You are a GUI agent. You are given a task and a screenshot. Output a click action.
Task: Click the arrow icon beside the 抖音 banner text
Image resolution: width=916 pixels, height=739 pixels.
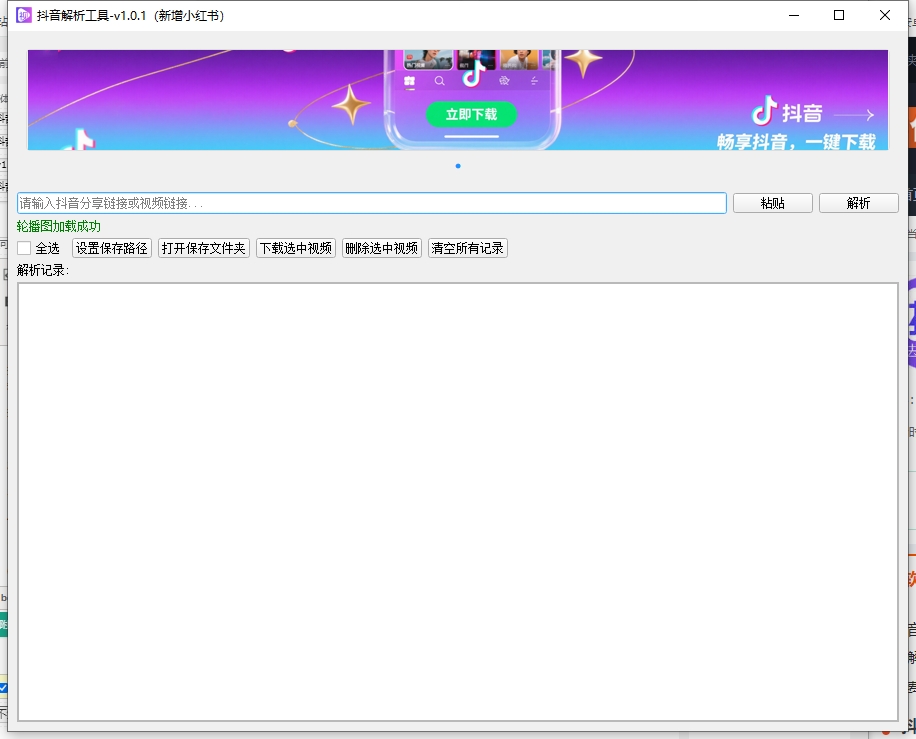click(854, 114)
